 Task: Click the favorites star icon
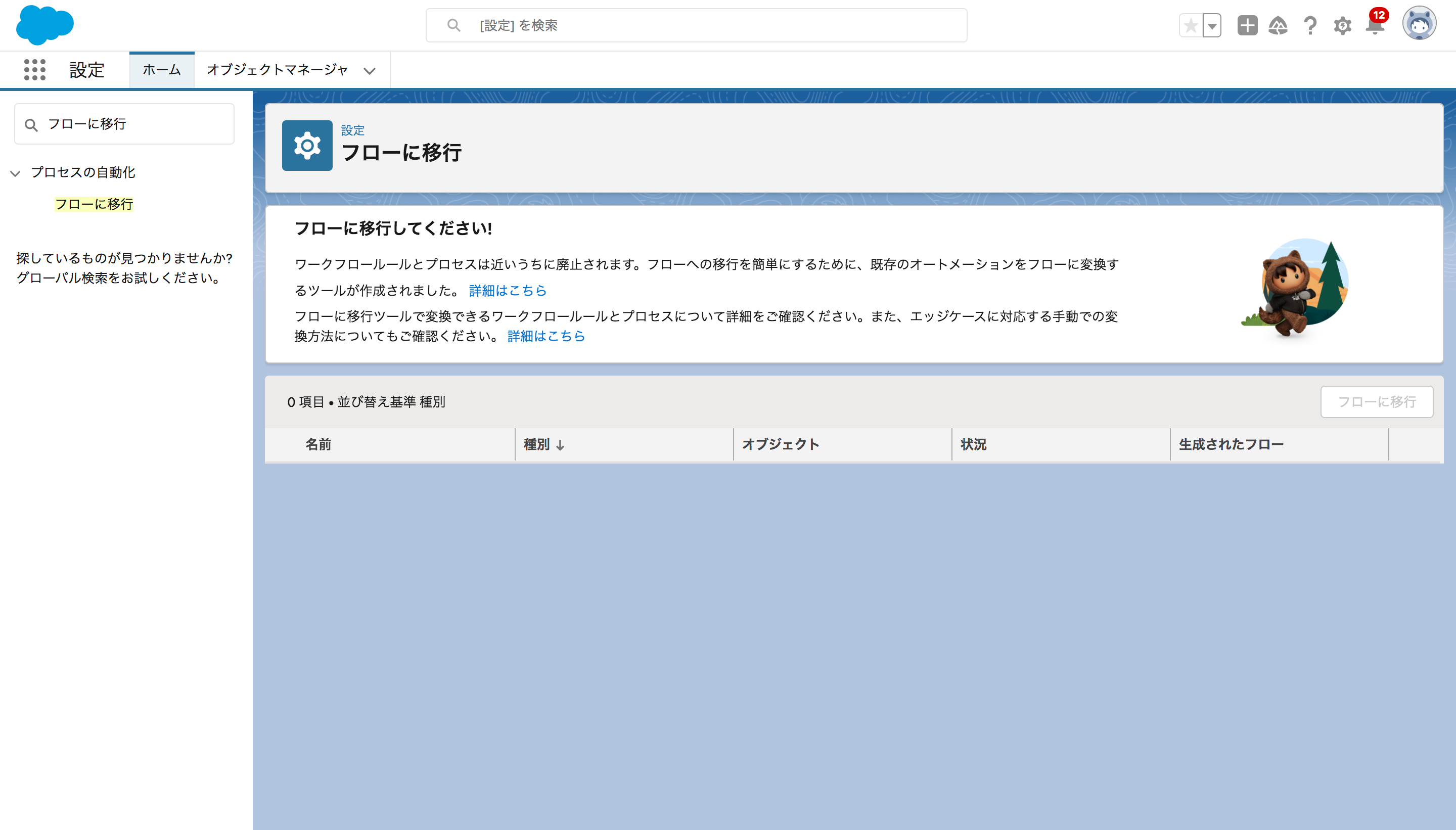click(1191, 26)
